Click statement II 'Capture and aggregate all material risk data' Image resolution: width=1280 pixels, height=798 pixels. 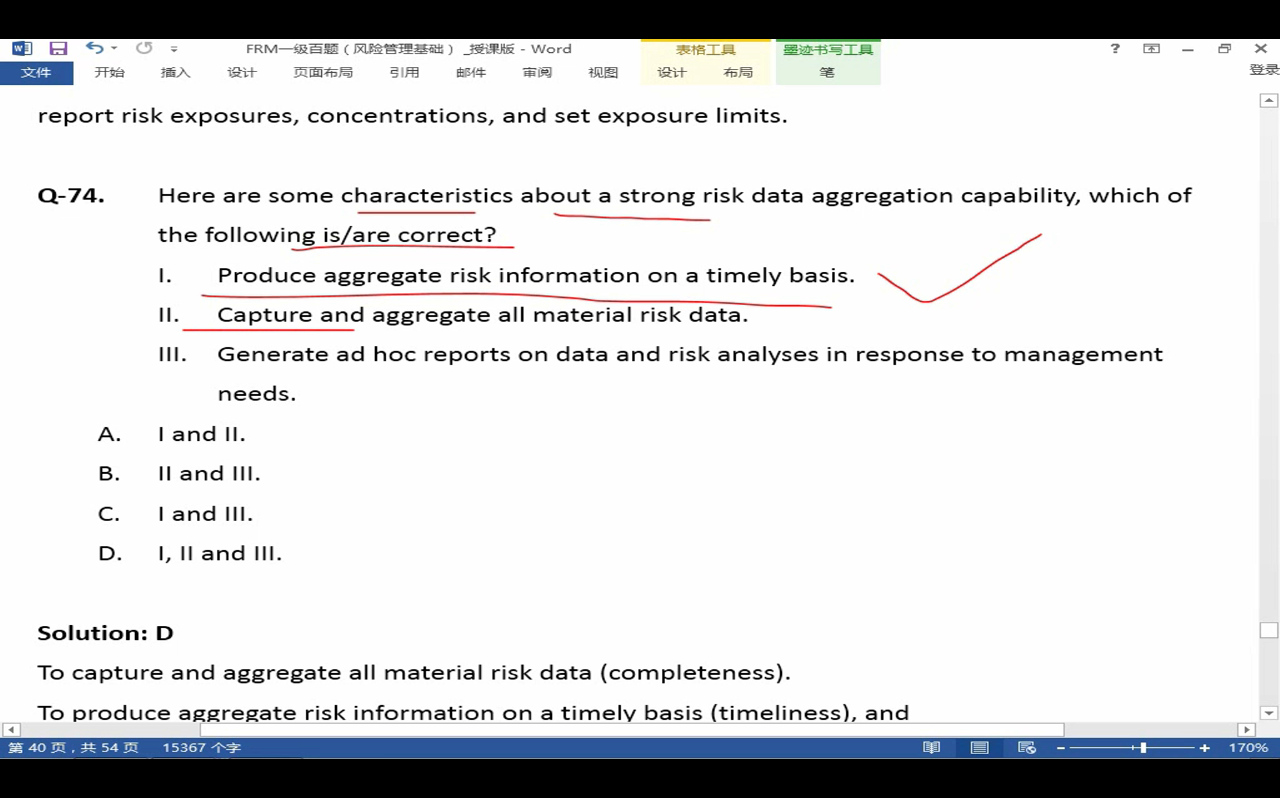pos(483,315)
